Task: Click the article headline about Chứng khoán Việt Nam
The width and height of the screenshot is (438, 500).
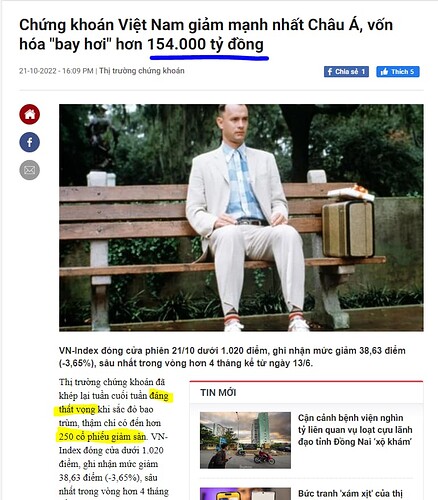Action: click(206, 35)
